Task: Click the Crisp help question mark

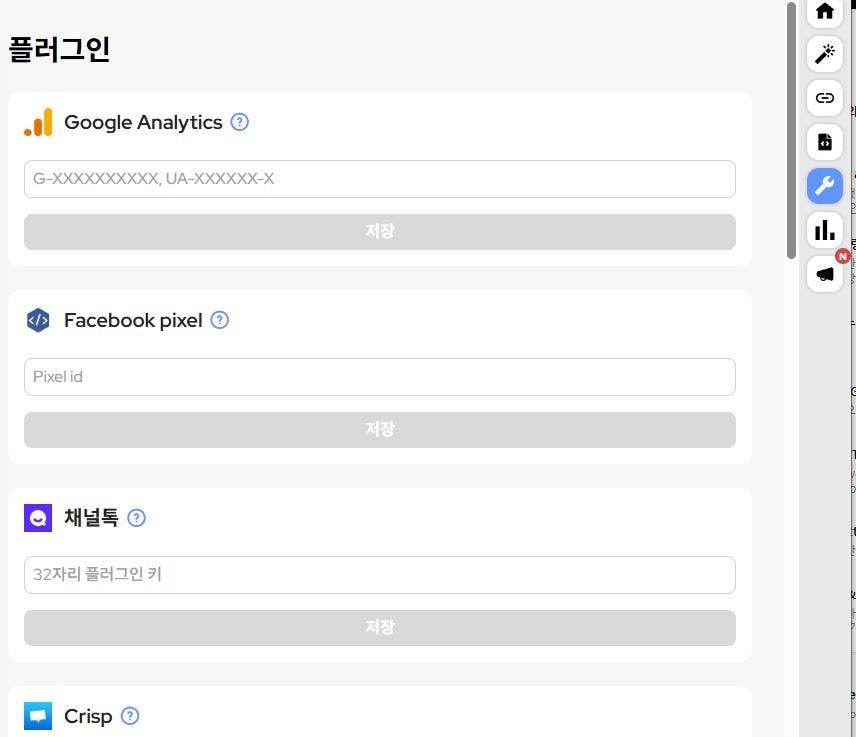Action: [130, 716]
